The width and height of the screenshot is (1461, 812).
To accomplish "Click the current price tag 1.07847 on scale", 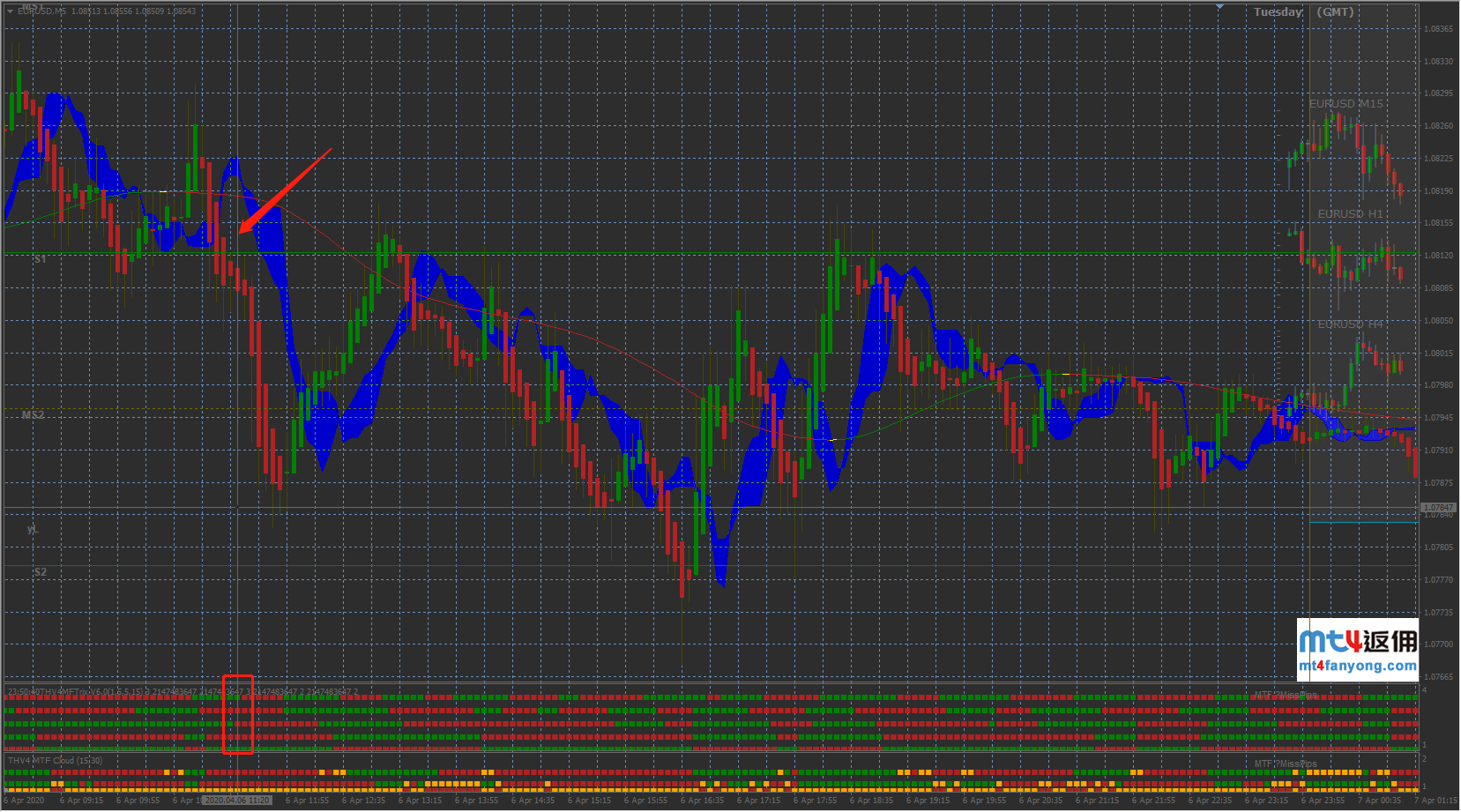I will tap(1438, 508).
